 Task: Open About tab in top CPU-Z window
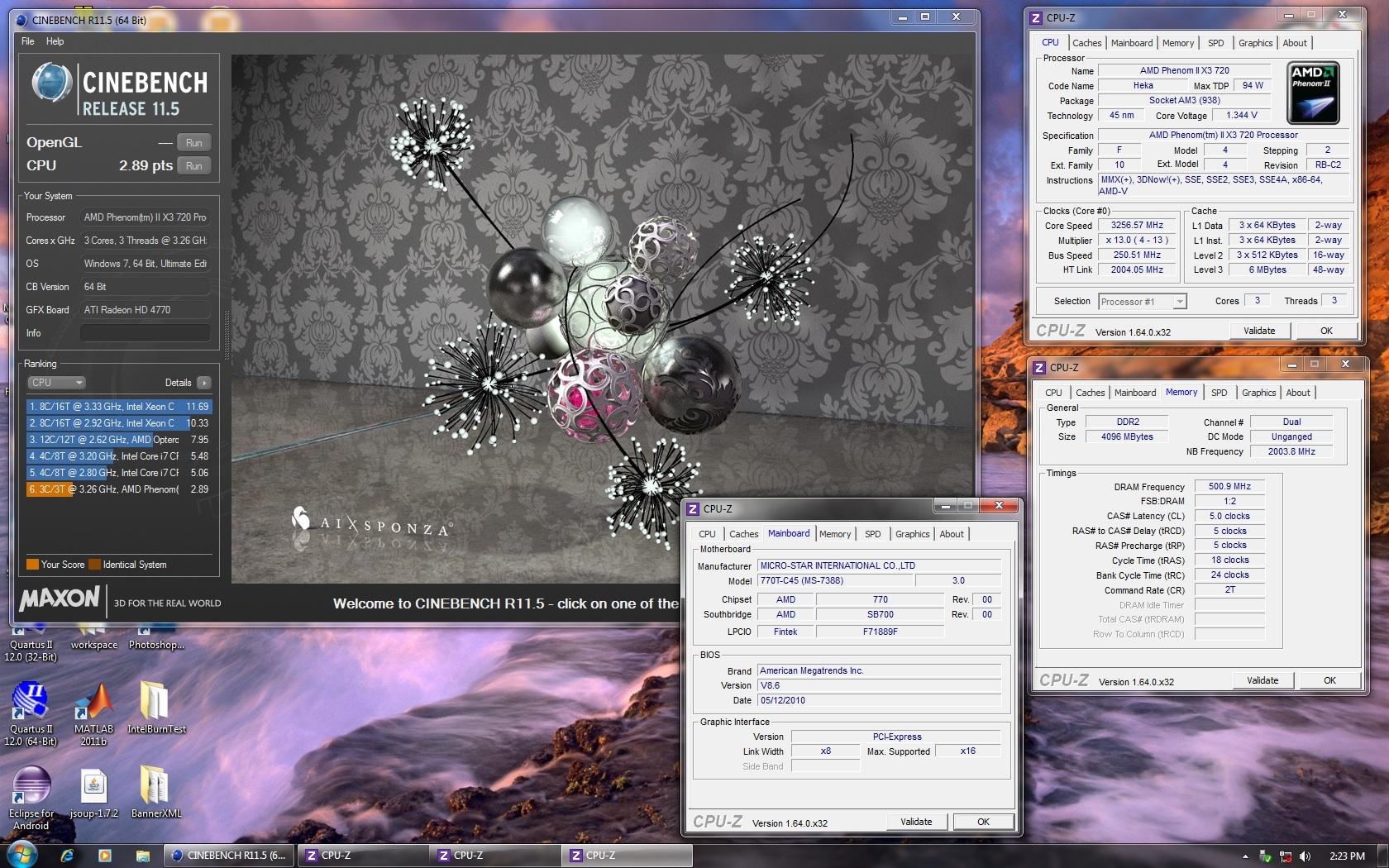click(x=1295, y=43)
